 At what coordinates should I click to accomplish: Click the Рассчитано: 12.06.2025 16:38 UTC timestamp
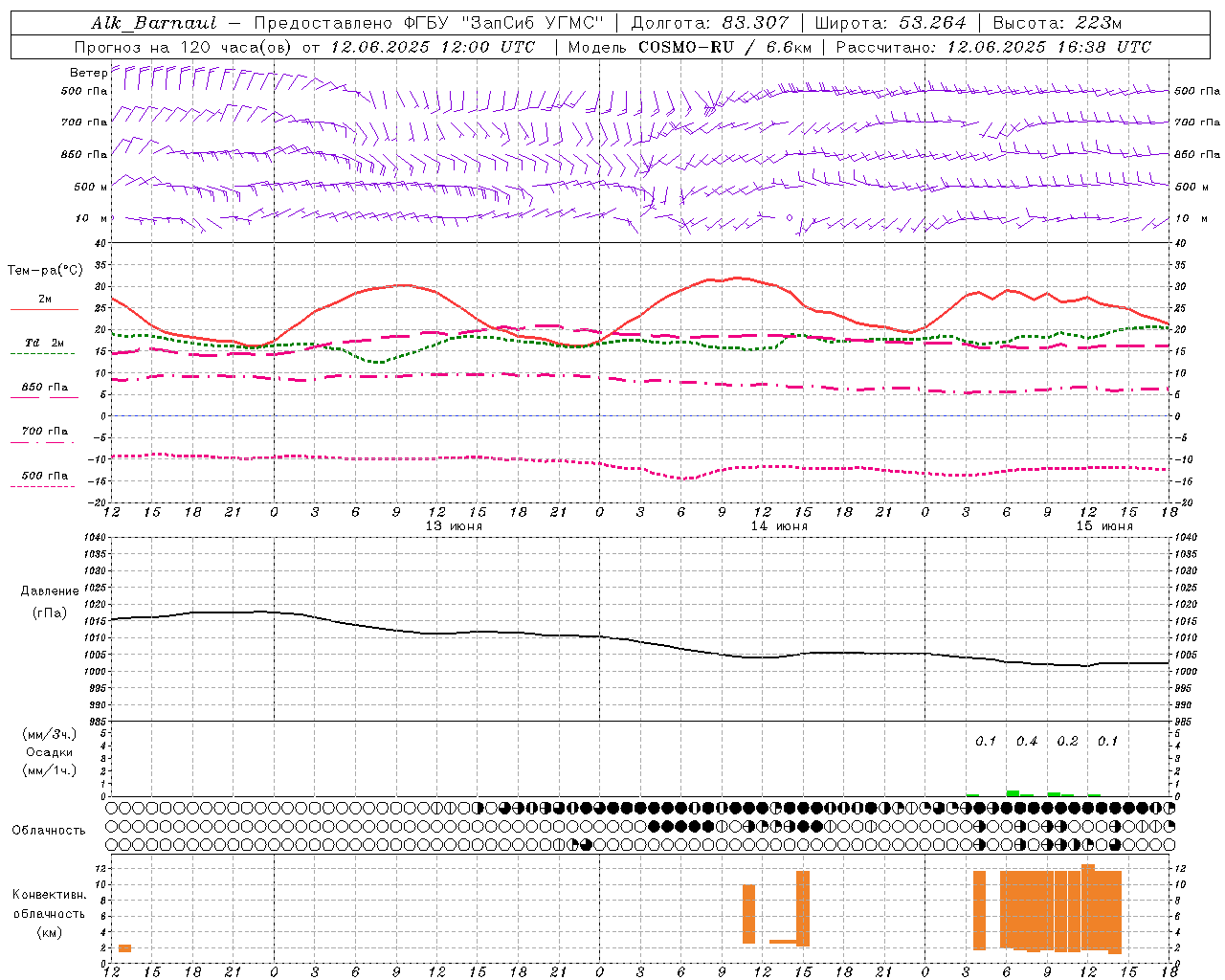(x=993, y=47)
